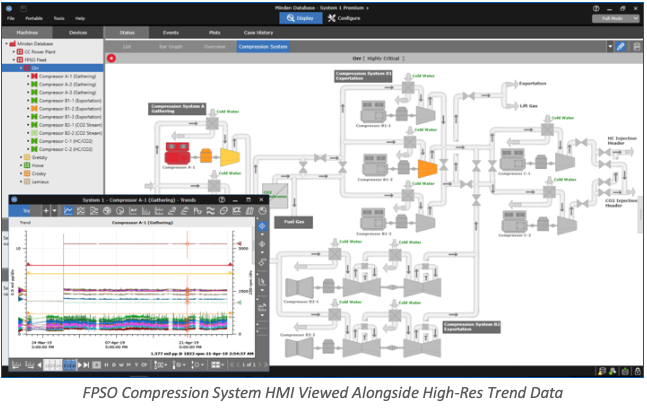Expand the Gretzky tree node
The width and height of the screenshot is (647, 408).
(21, 157)
